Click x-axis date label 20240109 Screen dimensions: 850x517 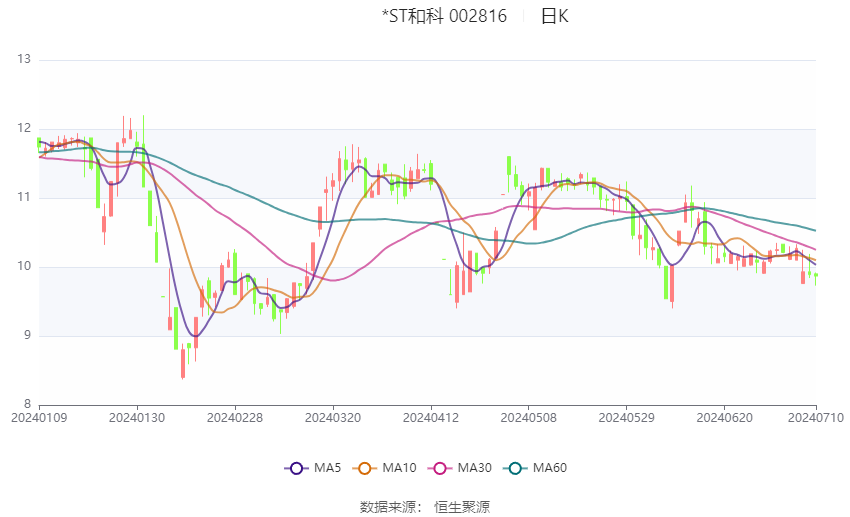[39, 418]
